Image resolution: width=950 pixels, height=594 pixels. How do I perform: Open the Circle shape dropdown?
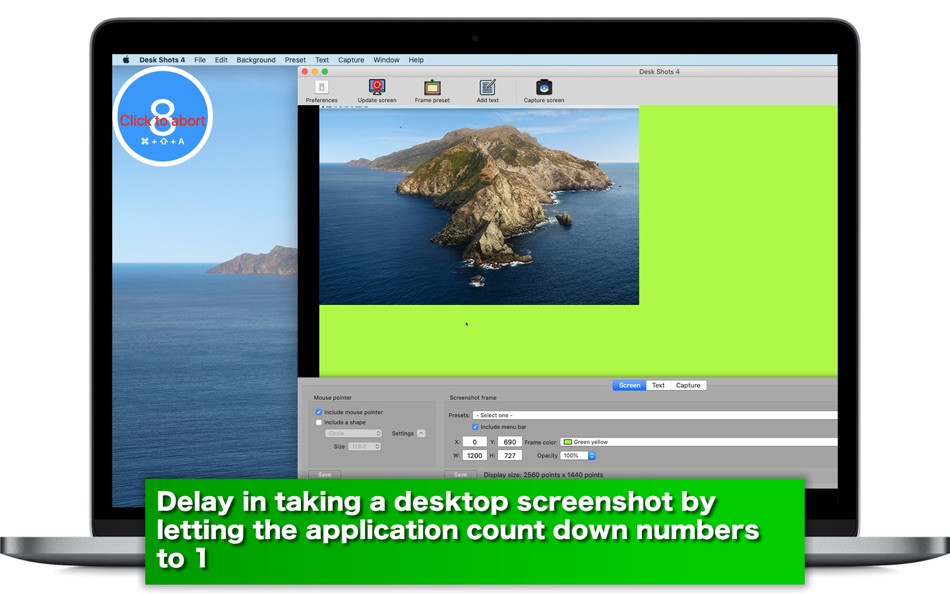354,433
